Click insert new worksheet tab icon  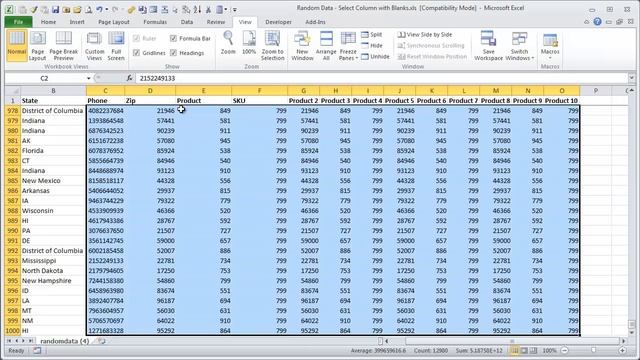coord(101,341)
